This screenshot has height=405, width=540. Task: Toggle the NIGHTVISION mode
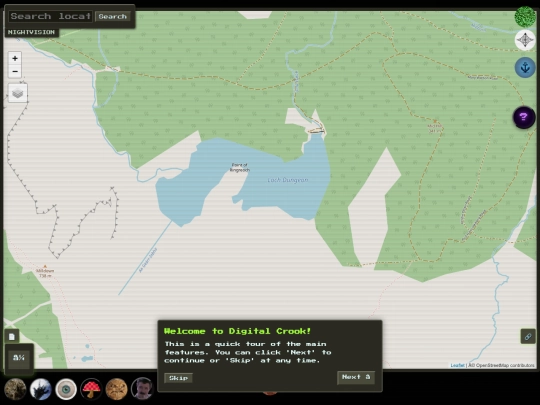pyautogui.click(x=31, y=32)
